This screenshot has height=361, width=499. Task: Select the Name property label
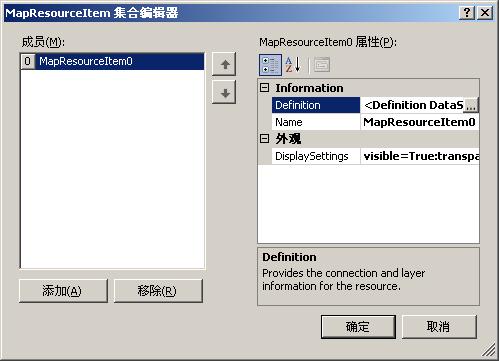[316, 122]
